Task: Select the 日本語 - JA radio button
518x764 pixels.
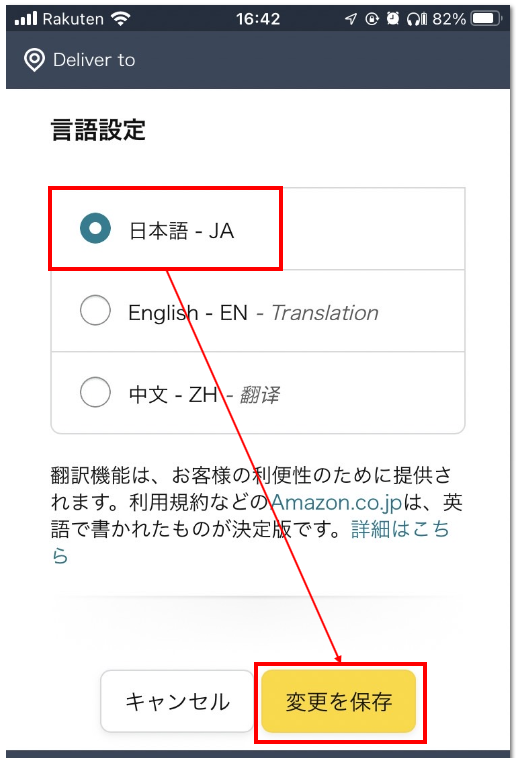Action: coord(95,228)
